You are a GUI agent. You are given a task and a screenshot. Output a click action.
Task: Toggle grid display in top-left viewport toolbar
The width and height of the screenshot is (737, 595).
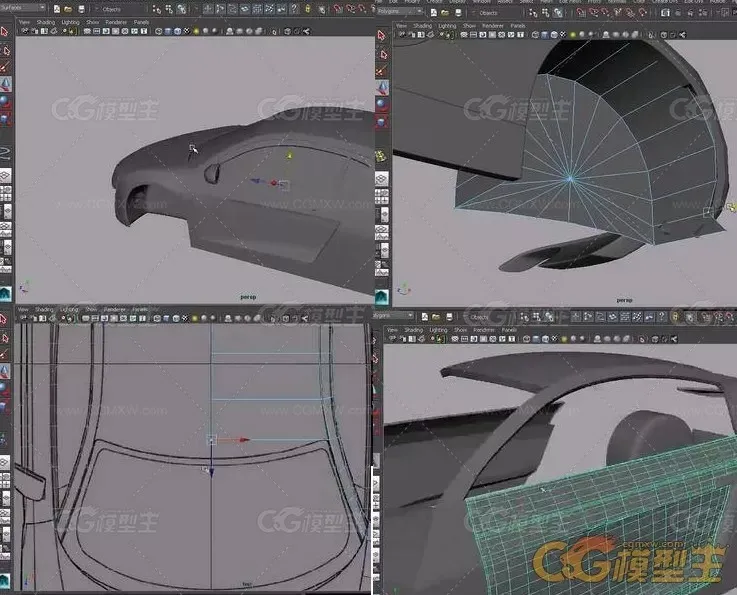(x=87, y=31)
